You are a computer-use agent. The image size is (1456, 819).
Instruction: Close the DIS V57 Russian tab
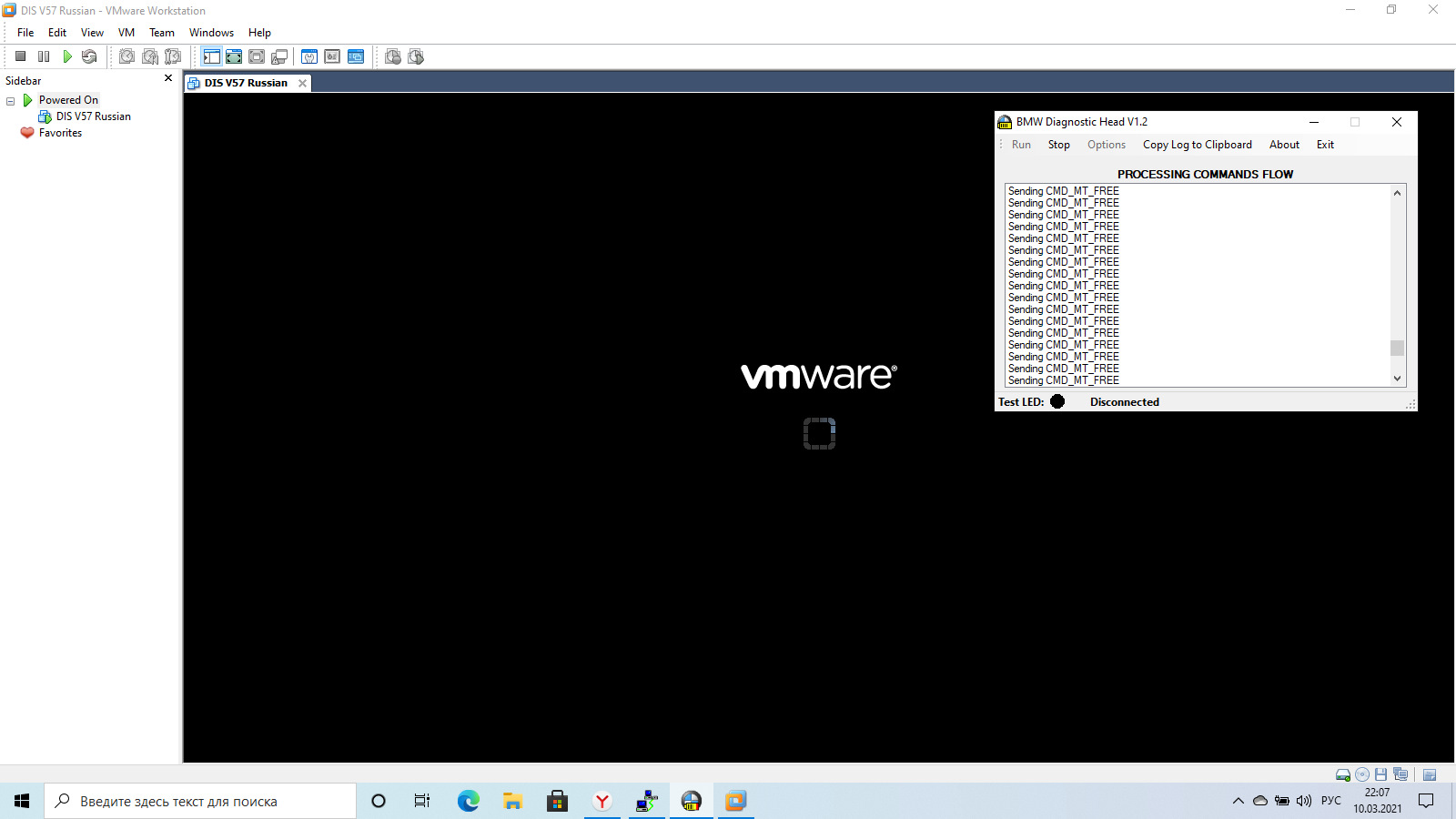(x=302, y=83)
